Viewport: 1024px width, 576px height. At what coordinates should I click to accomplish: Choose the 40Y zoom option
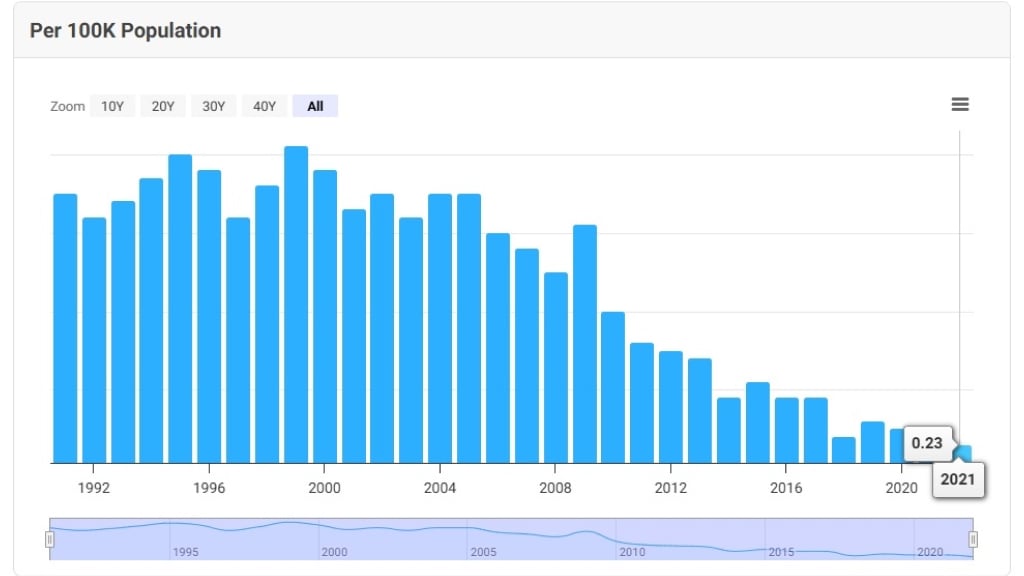(264, 106)
